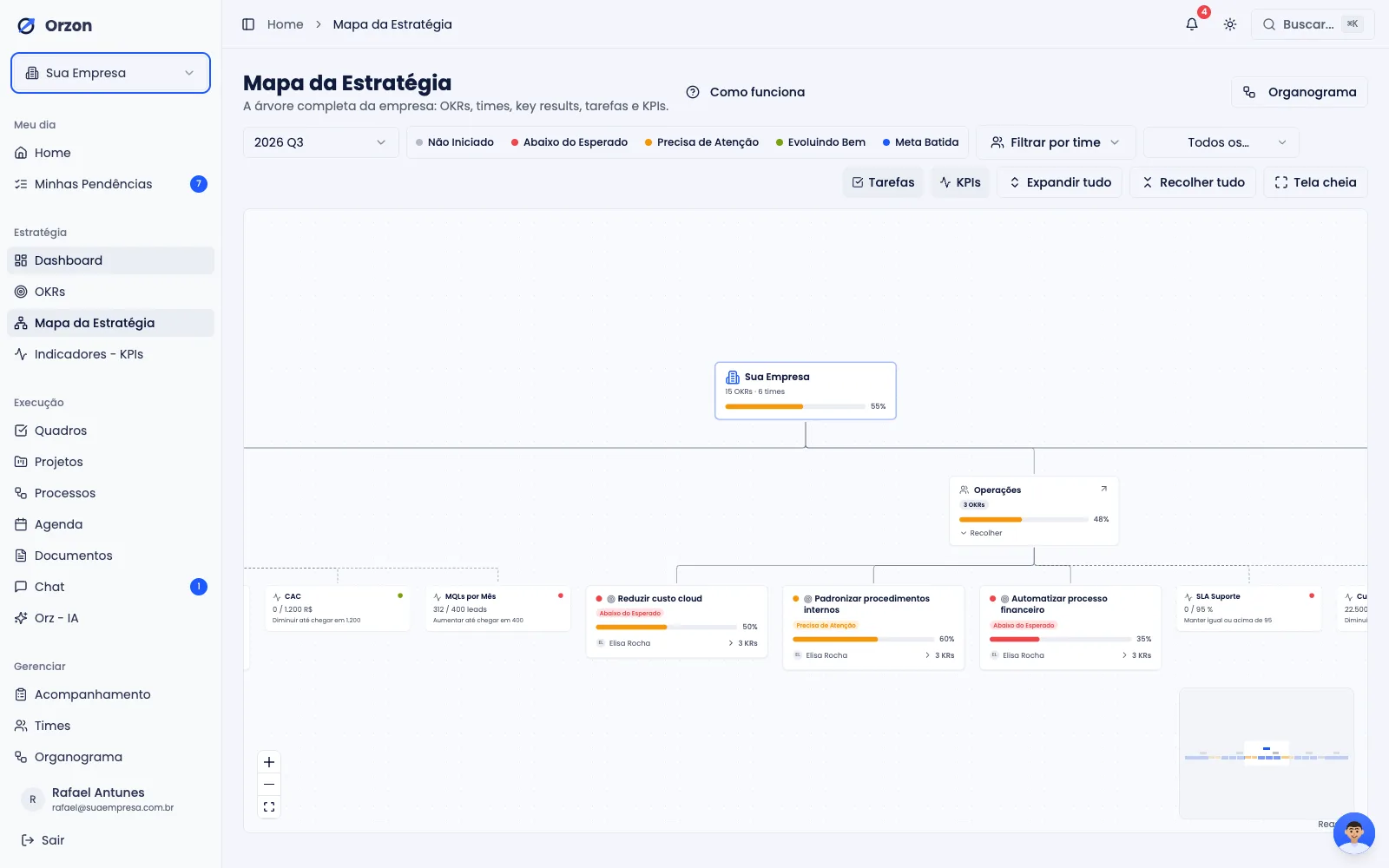Screen dimensions: 1389x868
Task: Click the Orzon logo
Action: pos(55,25)
